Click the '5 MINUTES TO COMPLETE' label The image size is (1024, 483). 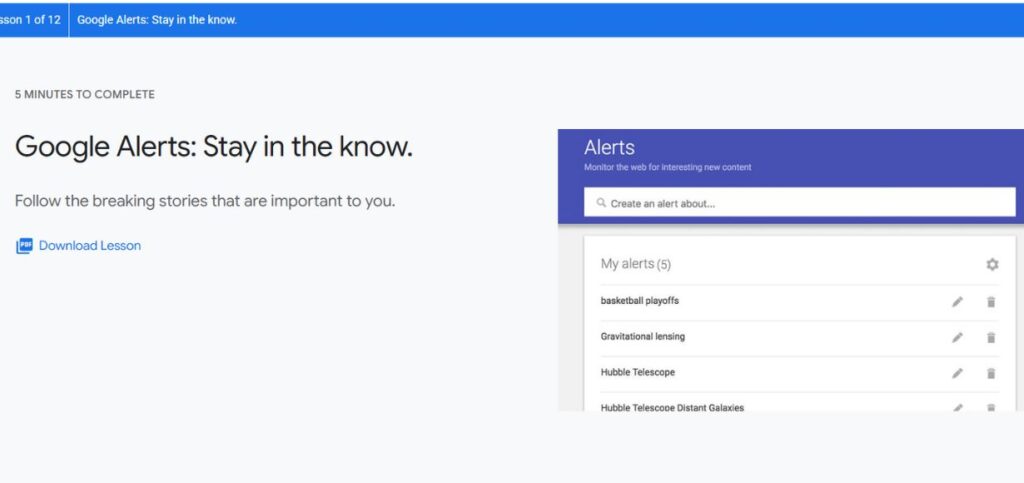pyautogui.click(x=85, y=95)
